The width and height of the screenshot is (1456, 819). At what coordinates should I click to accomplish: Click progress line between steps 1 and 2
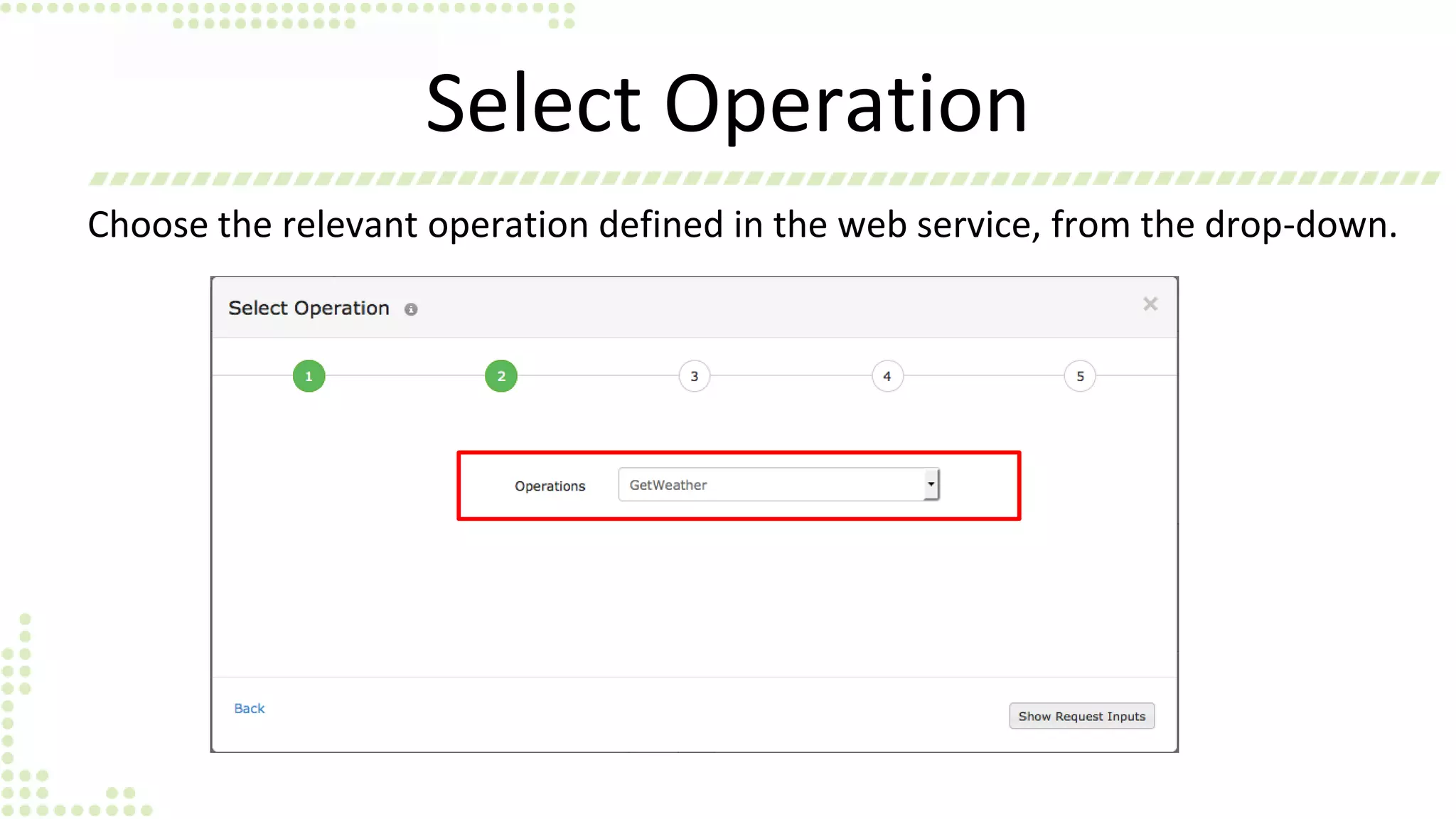click(405, 375)
